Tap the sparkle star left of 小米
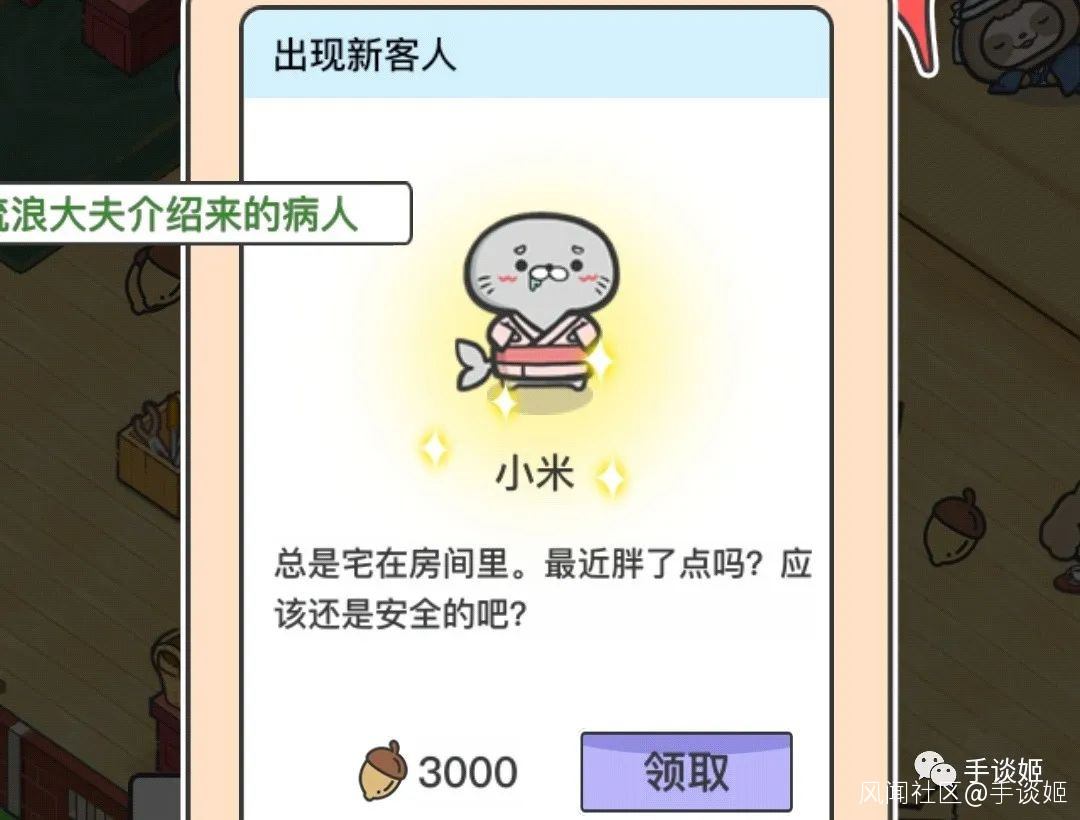The image size is (1080, 820). click(435, 449)
